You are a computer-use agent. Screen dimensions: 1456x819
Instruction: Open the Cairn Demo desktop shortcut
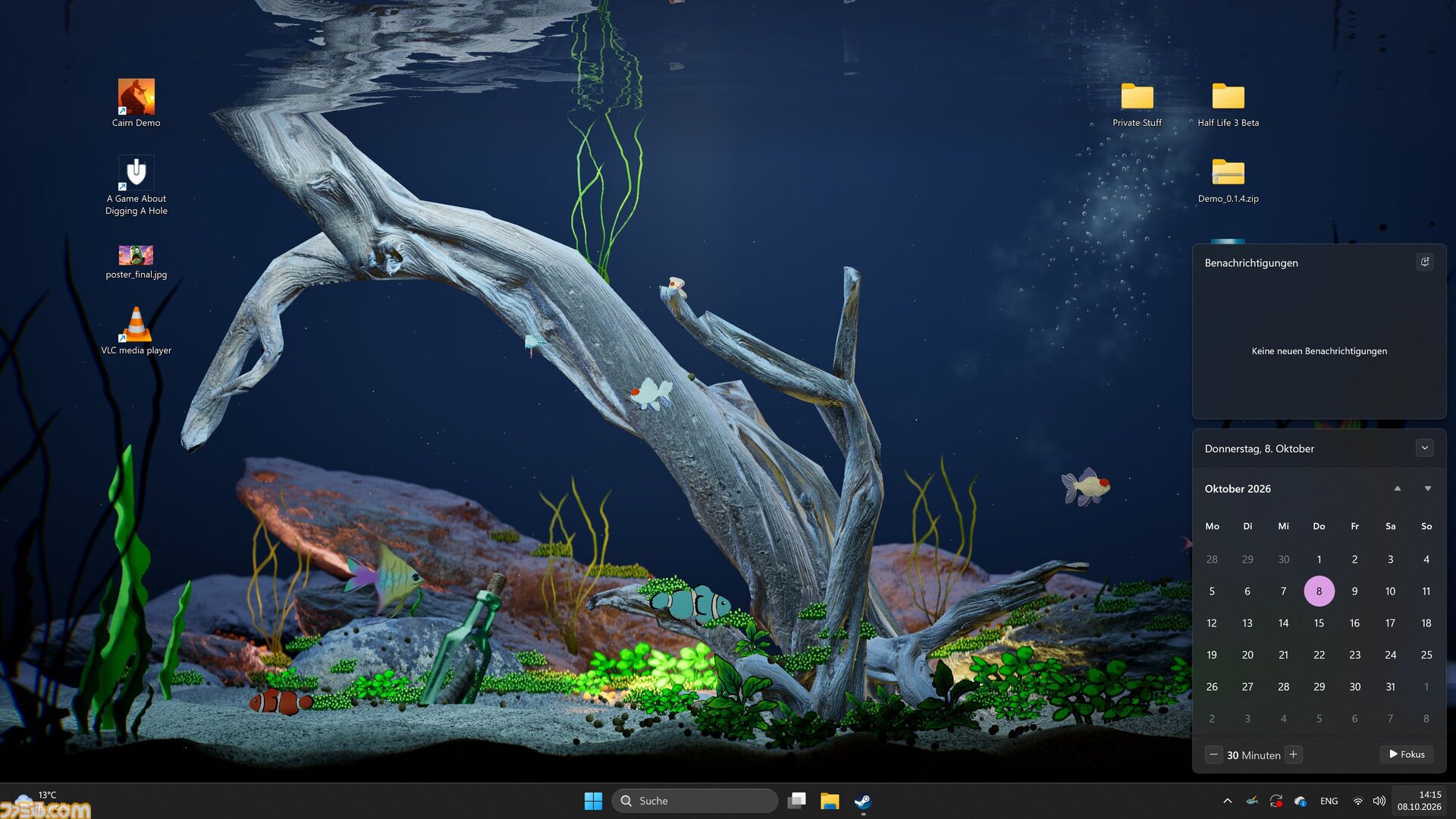click(x=136, y=103)
